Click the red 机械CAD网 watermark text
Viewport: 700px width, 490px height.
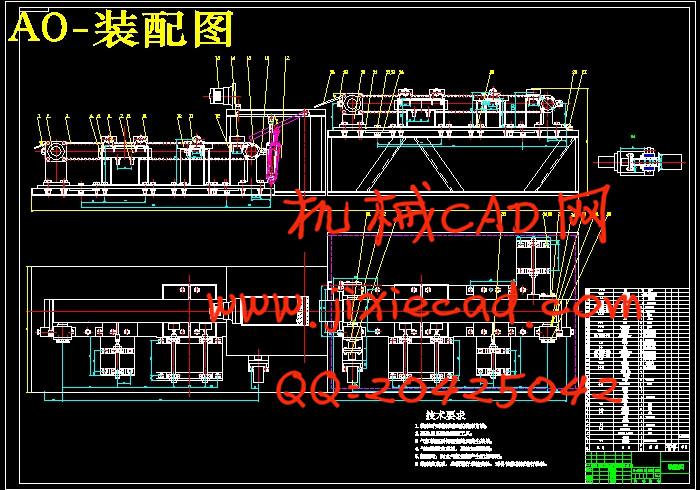[x=448, y=218]
